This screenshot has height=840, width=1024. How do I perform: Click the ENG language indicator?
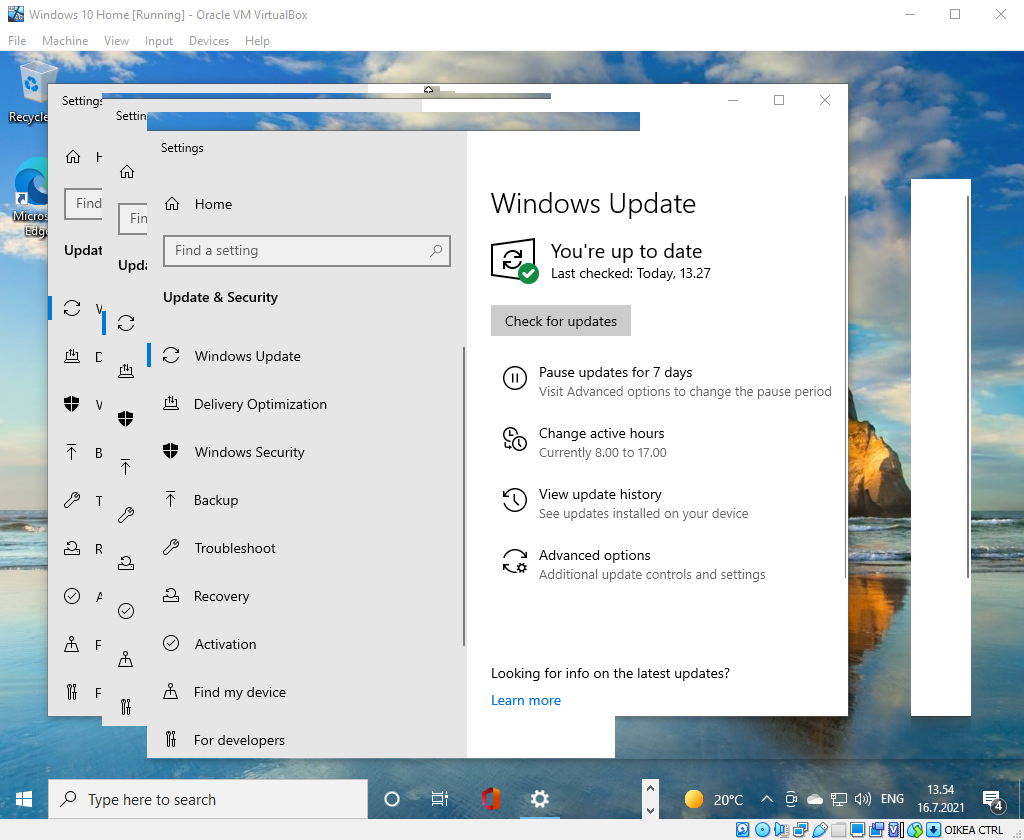(892, 799)
